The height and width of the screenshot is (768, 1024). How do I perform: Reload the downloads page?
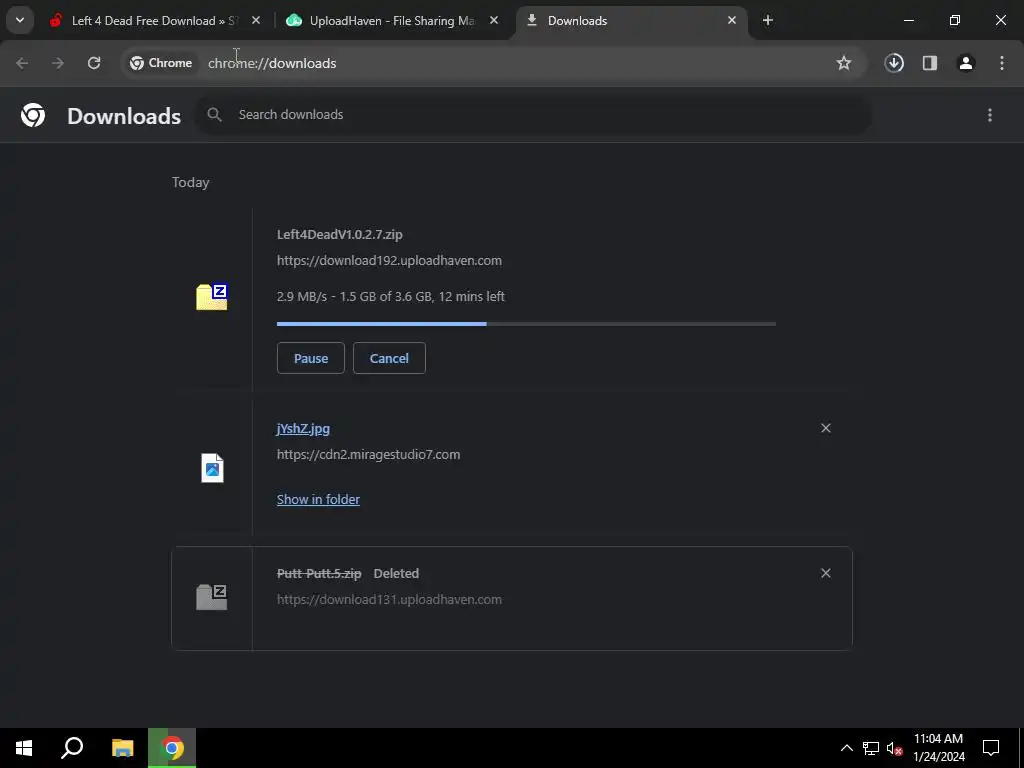(x=94, y=63)
